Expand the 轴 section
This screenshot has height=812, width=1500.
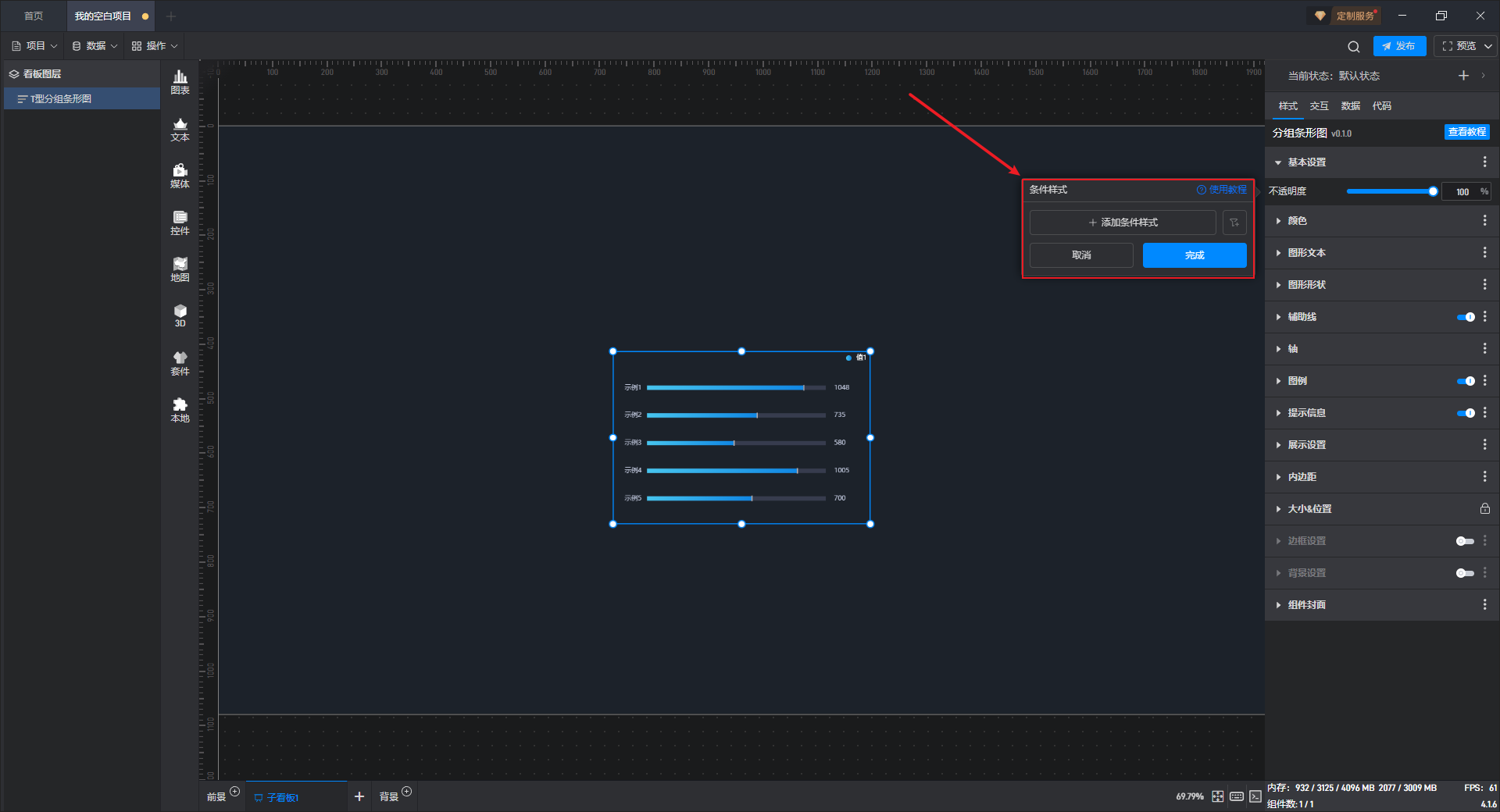pyautogui.click(x=1278, y=349)
